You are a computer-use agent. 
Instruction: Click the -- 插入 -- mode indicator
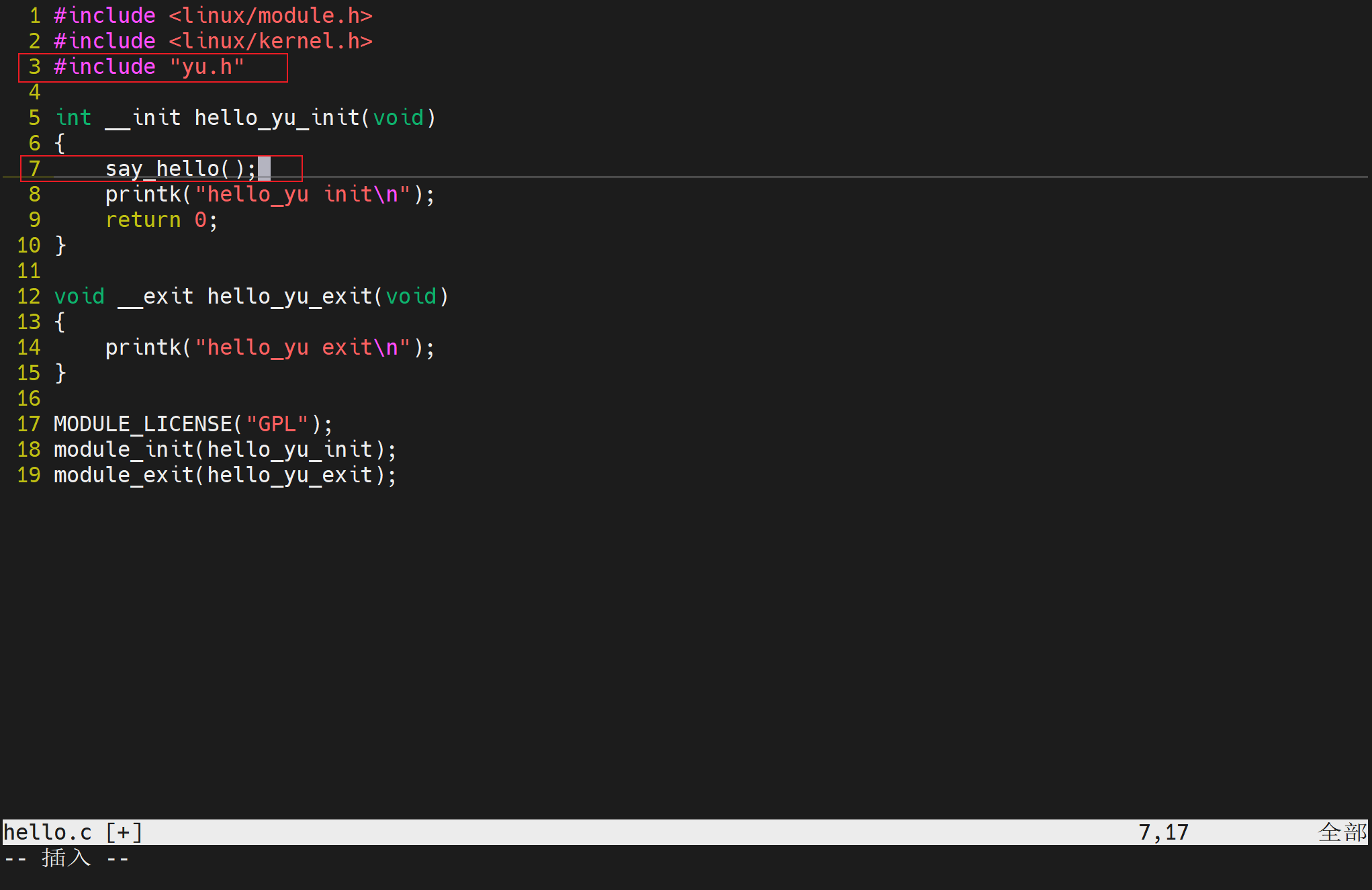click(66, 858)
